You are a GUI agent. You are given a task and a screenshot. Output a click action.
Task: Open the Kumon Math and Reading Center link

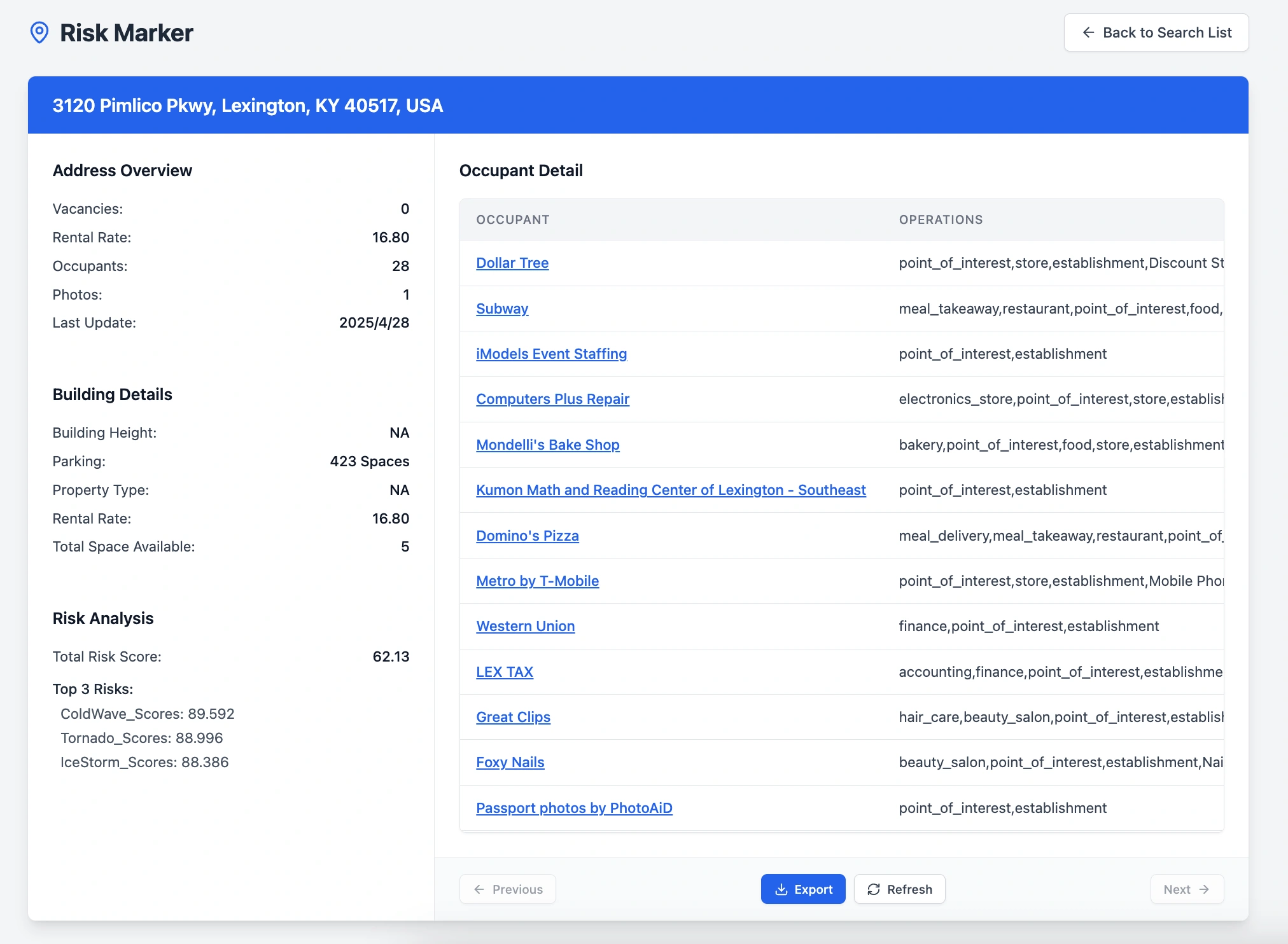(671, 490)
